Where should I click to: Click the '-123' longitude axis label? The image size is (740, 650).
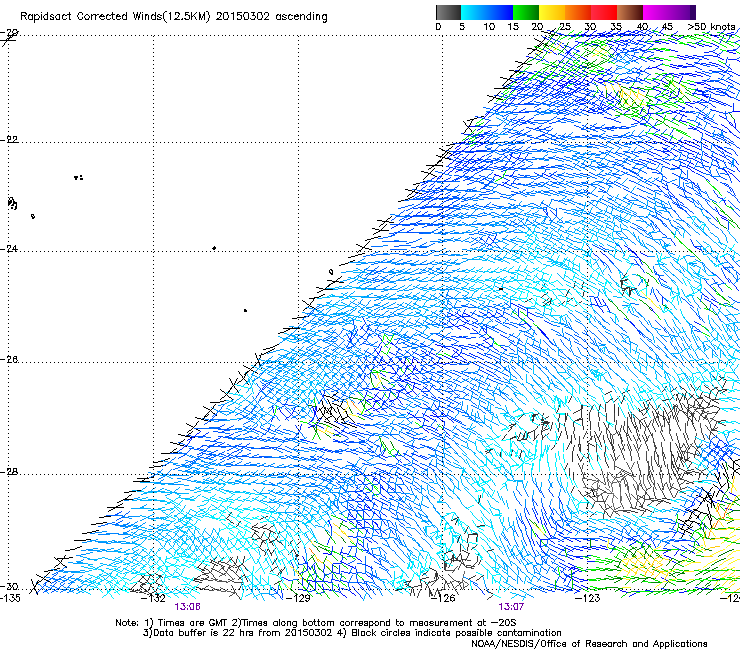coord(588,598)
